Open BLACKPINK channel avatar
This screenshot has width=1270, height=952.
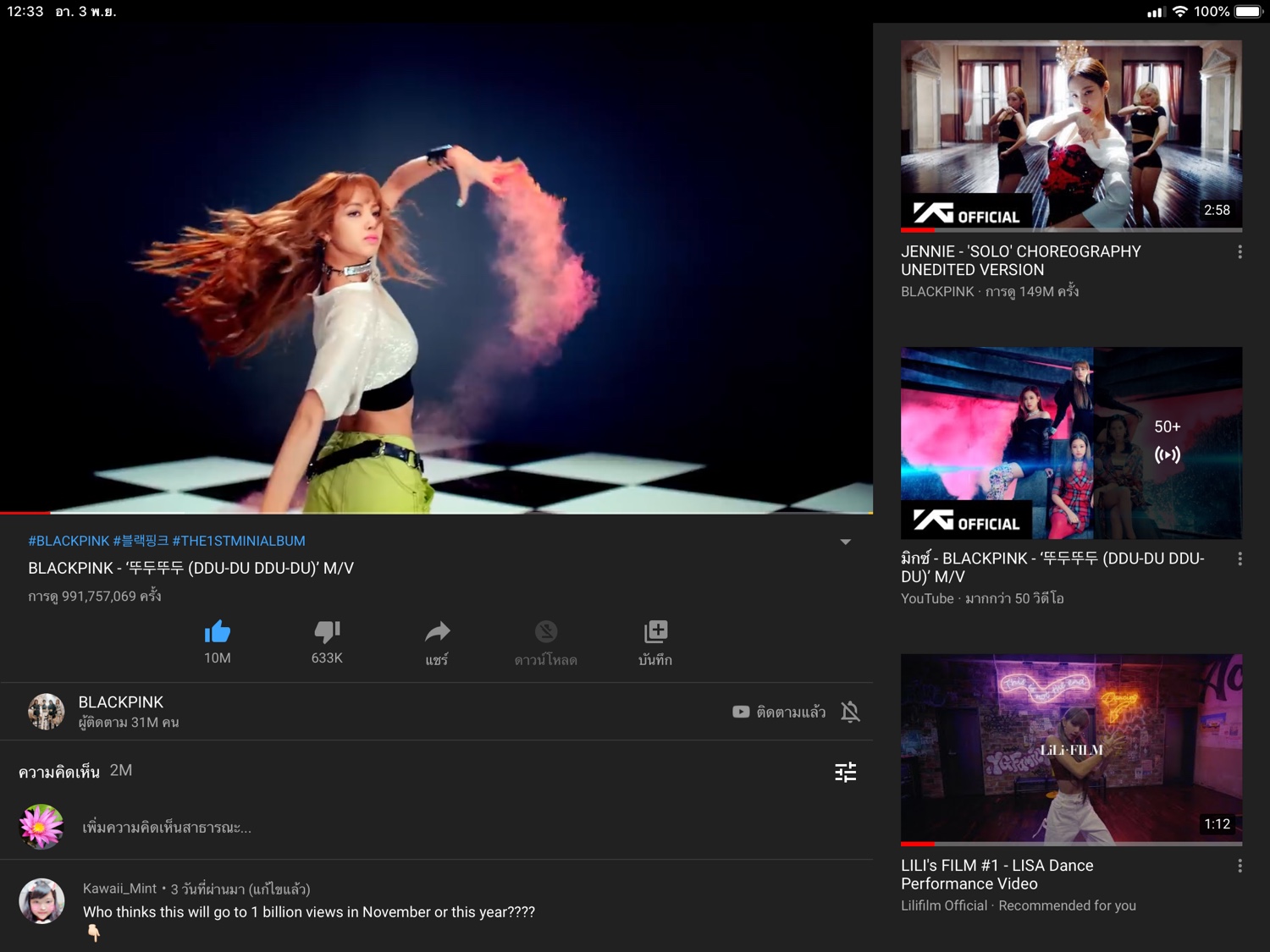coord(46,712)
